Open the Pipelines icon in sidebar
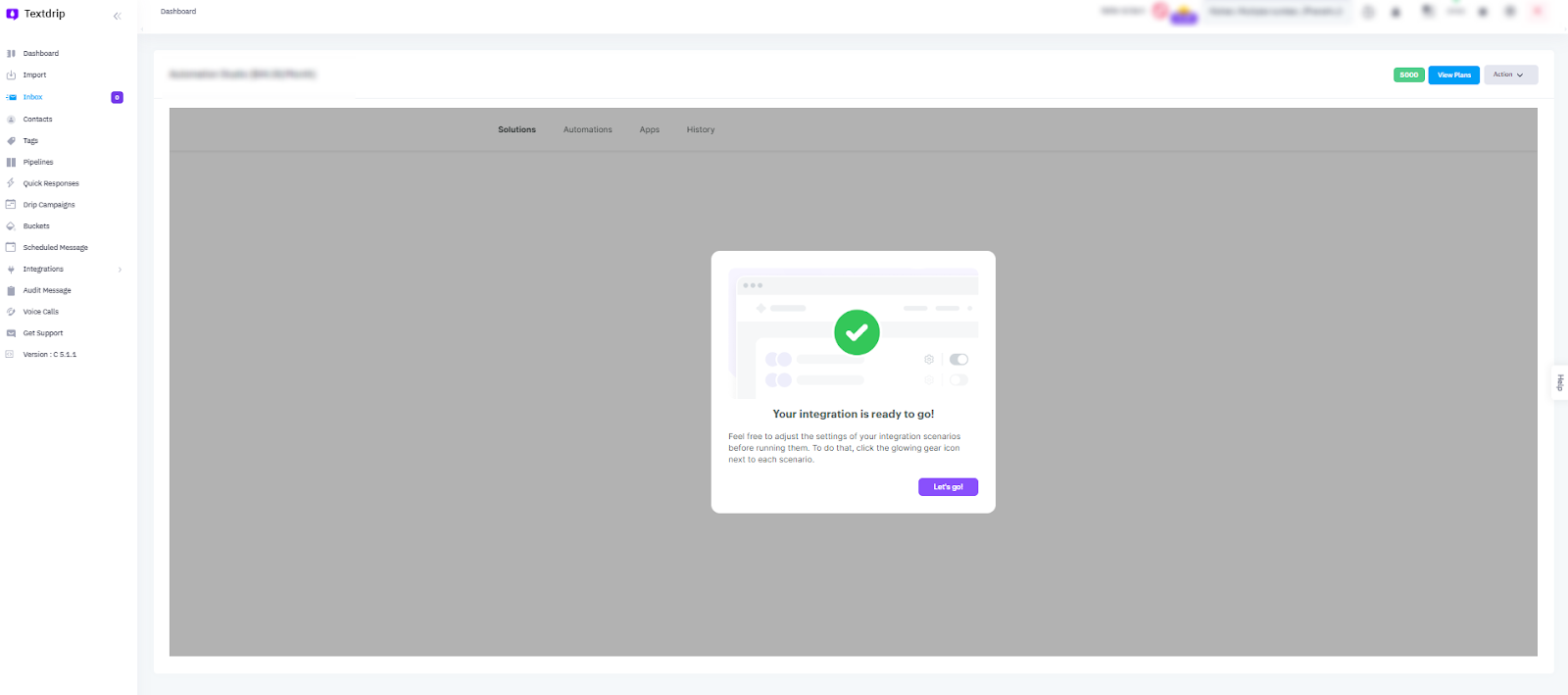This screenshot has width=1568, height=695. 11,163
